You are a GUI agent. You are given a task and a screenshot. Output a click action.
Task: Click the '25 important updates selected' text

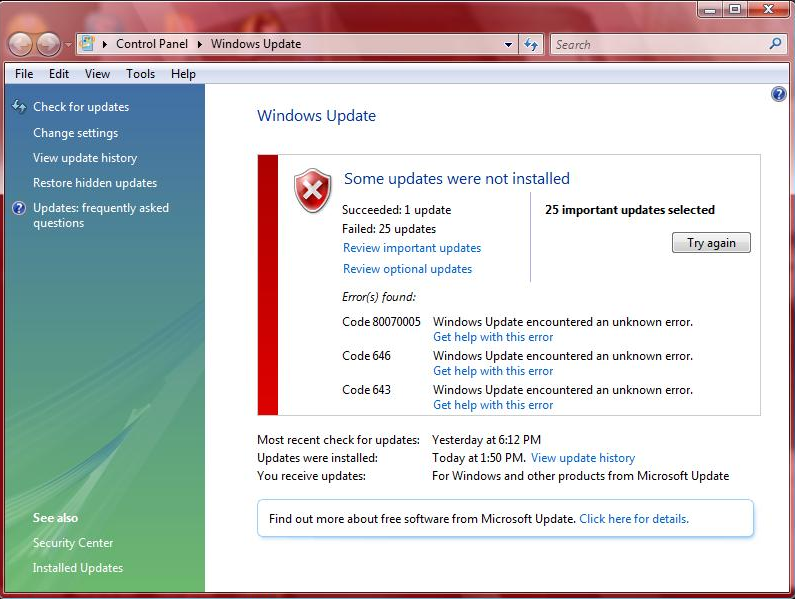630,210
